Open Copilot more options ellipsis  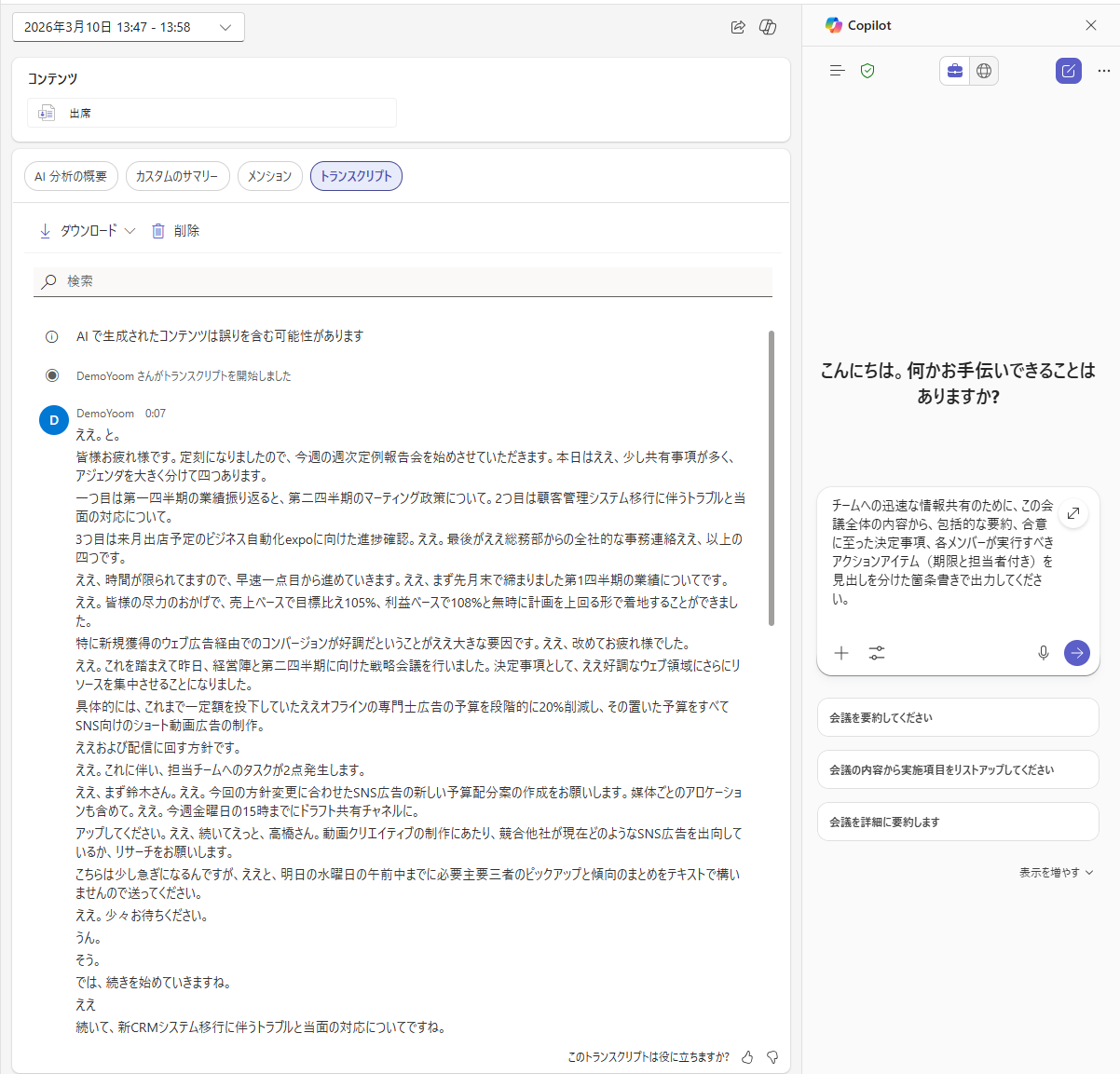click(x=1103, y=71)
